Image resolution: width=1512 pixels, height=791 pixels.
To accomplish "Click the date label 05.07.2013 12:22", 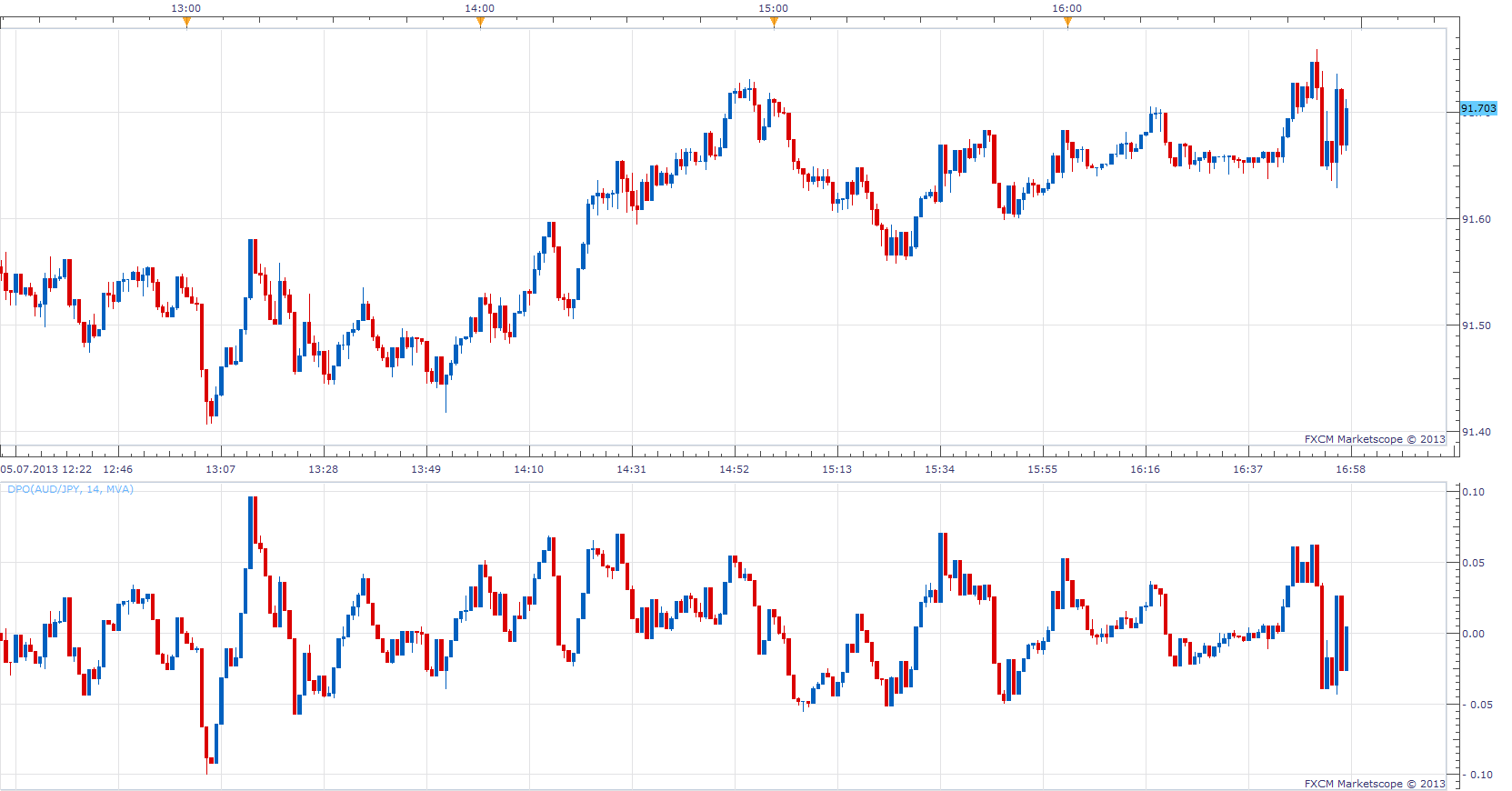I will pos(46,469).
